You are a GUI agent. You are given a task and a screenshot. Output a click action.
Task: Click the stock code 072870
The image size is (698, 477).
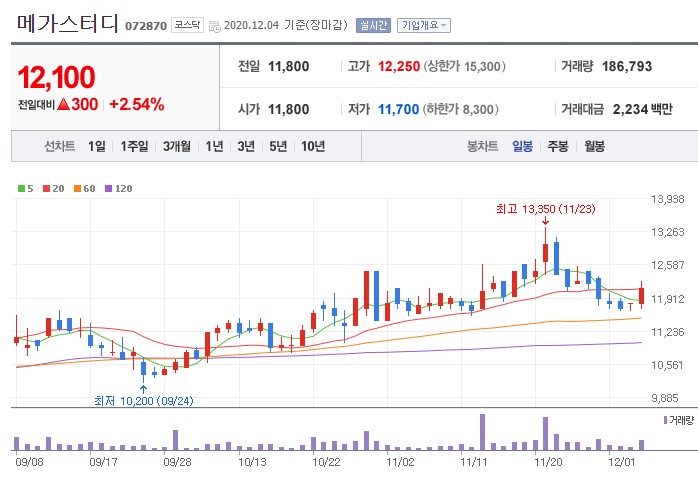[x=146, y=26]
